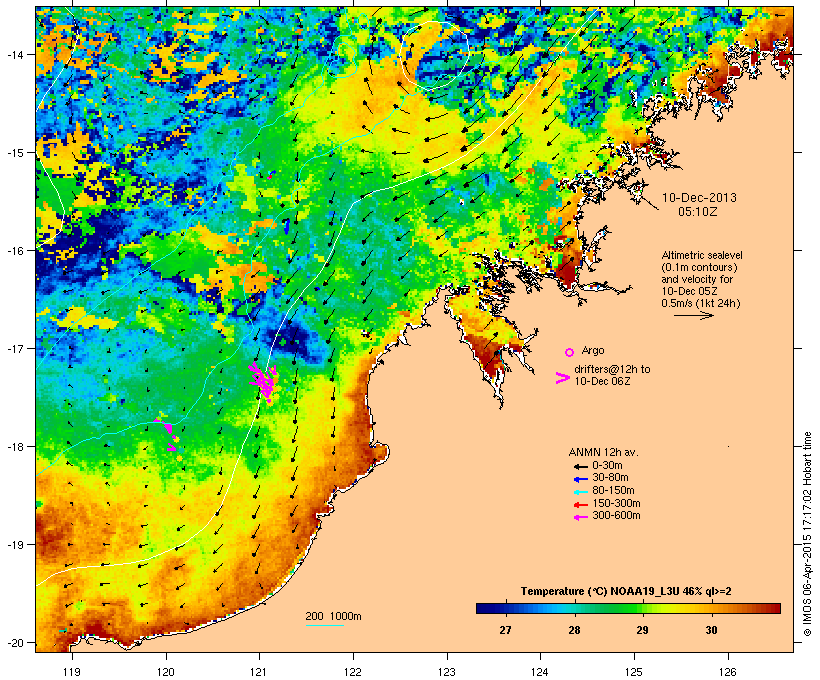820x680 pixels.
Task: Click the dark red end of color bar
Action: tap(776, 608)
